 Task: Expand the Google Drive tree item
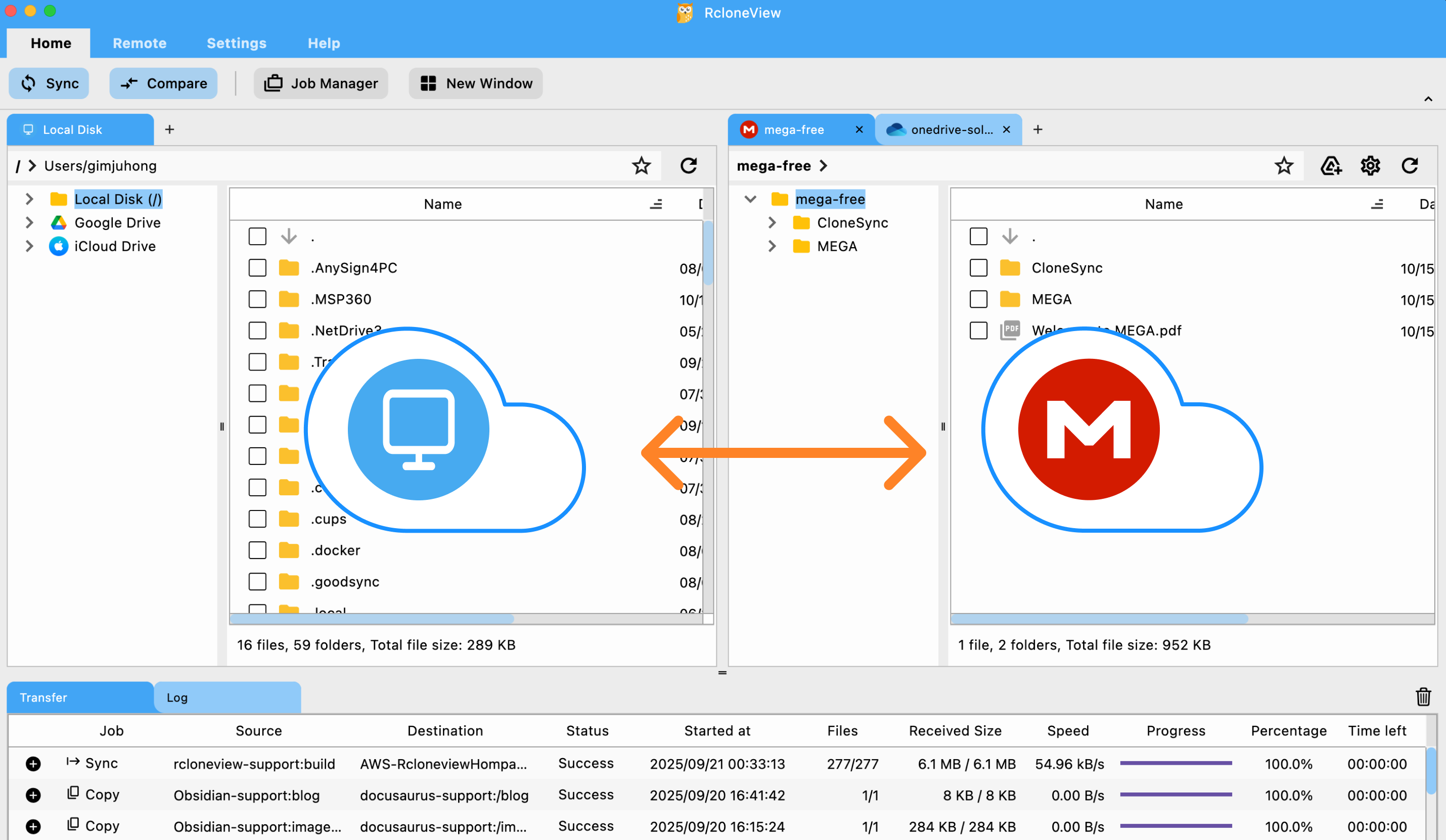pos(29,222)
